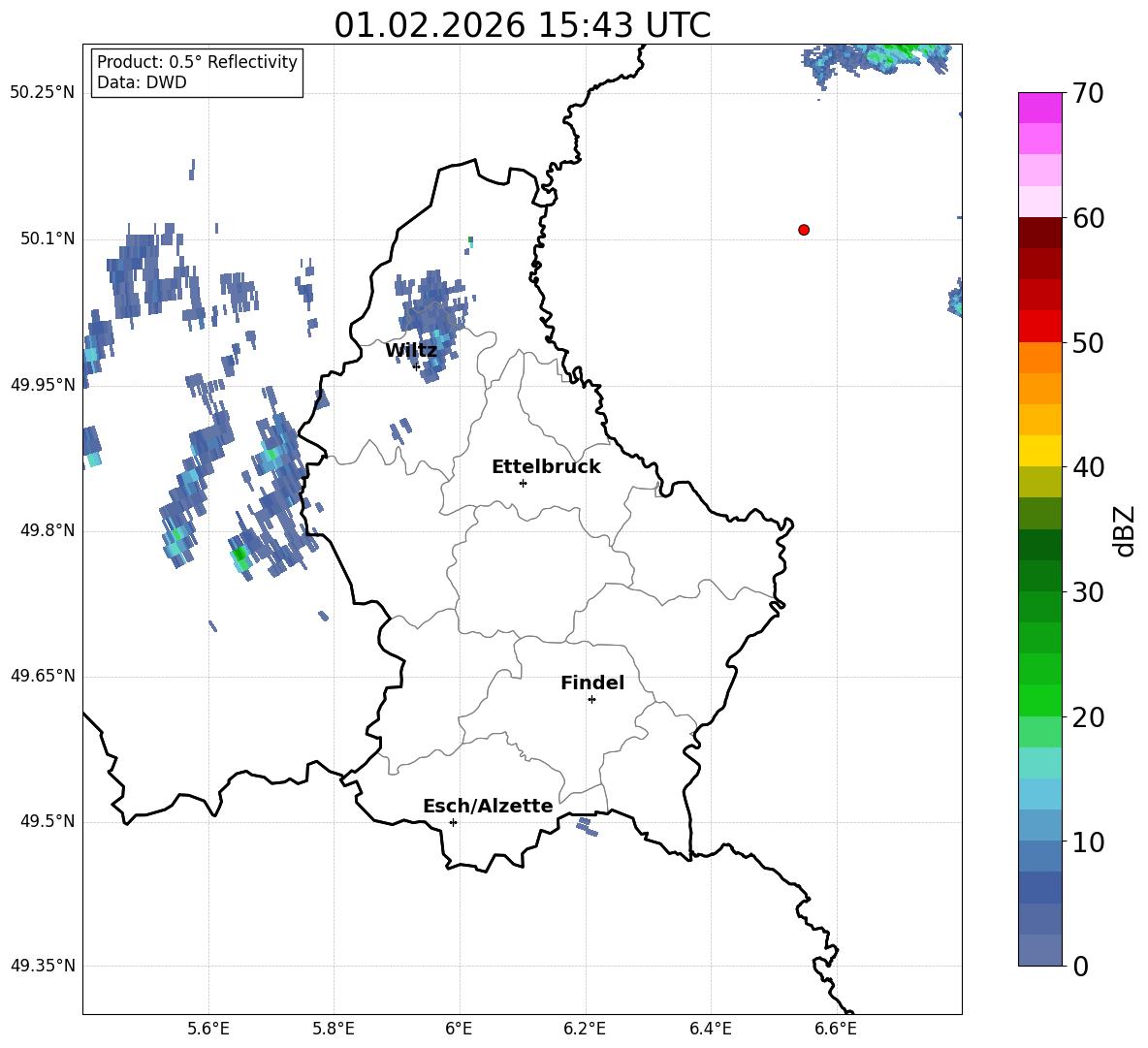Click the Product: 0.5° Reflectivity text
1148x1048 pixels.
[x=197, y=62]
